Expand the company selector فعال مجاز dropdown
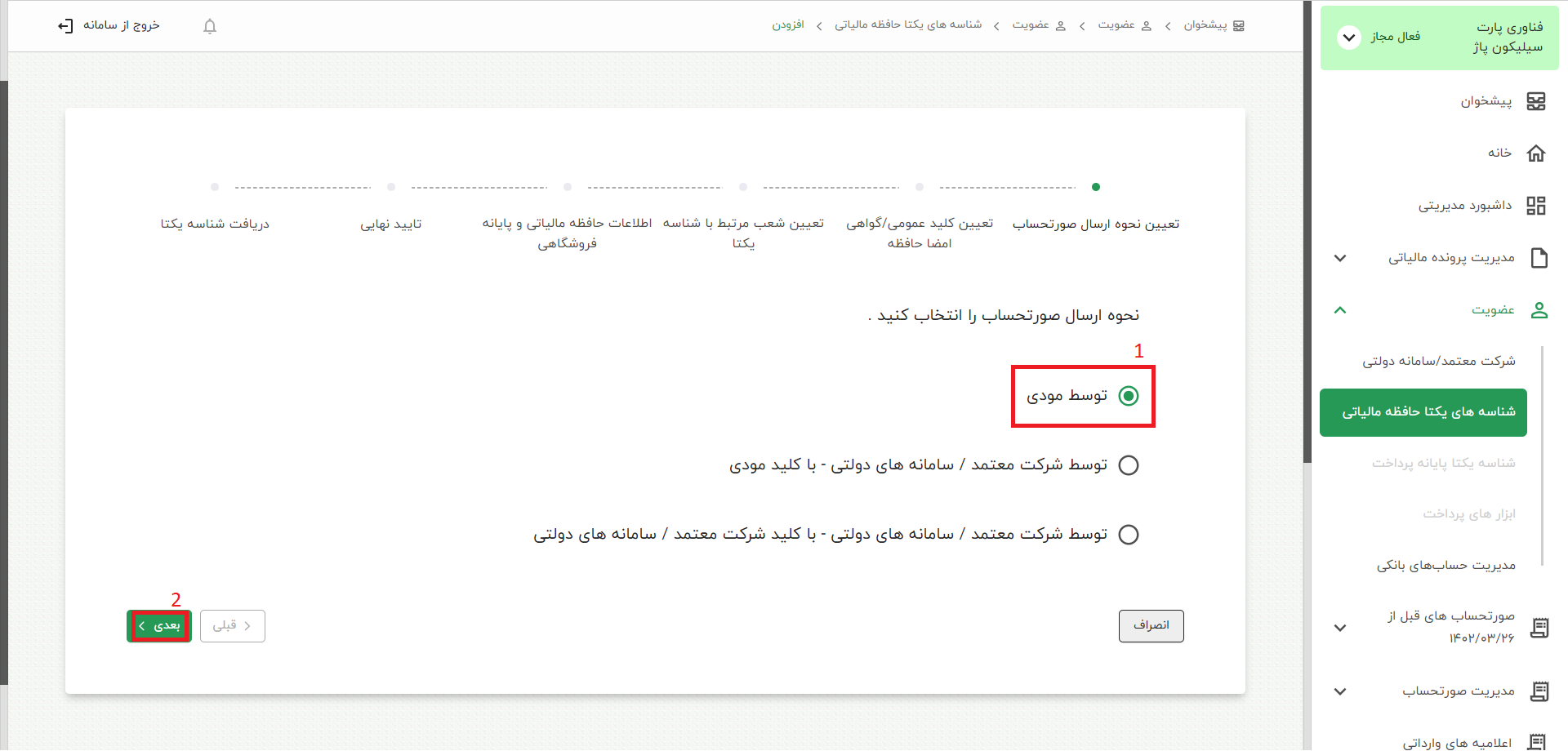The image size is (1568, 751). tap(1349, 37)
